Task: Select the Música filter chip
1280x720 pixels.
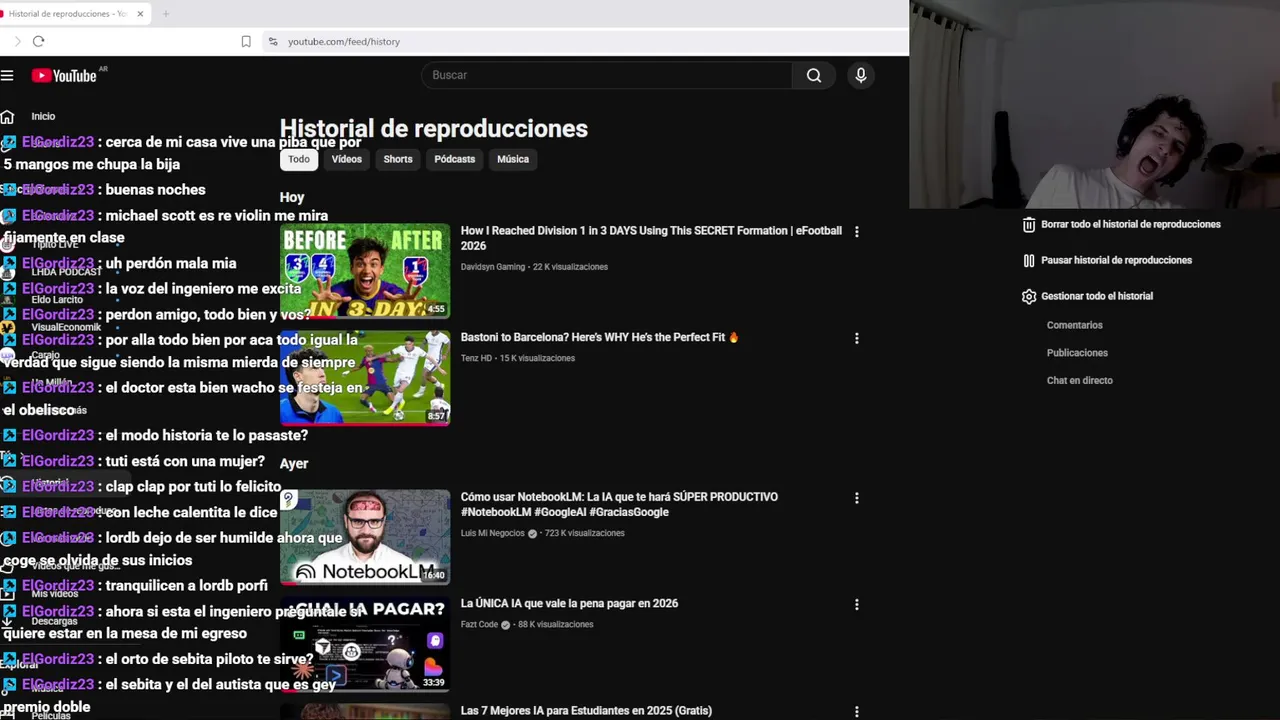Action: [x=513, y=159]
